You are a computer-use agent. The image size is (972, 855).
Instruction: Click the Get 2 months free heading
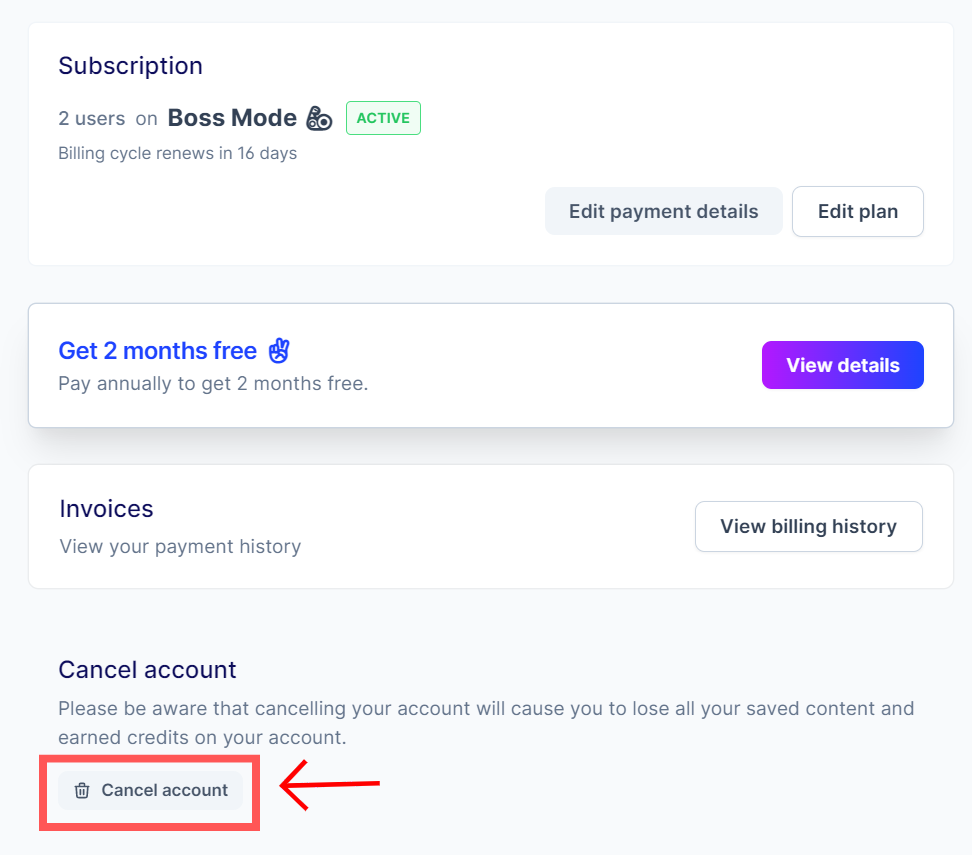(157, 351)
